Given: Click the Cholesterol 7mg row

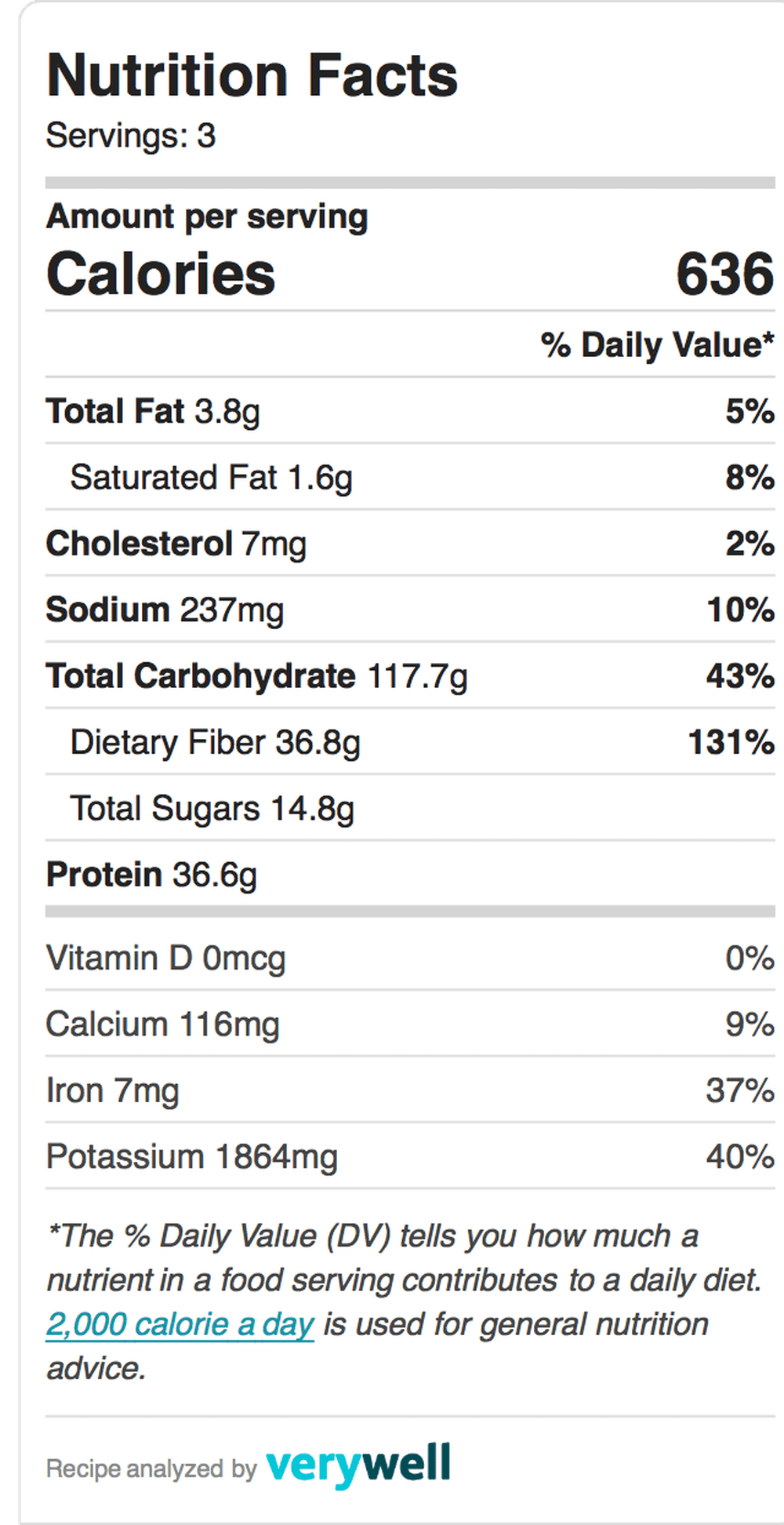Looking at the screenshot, I should [410, 544].
